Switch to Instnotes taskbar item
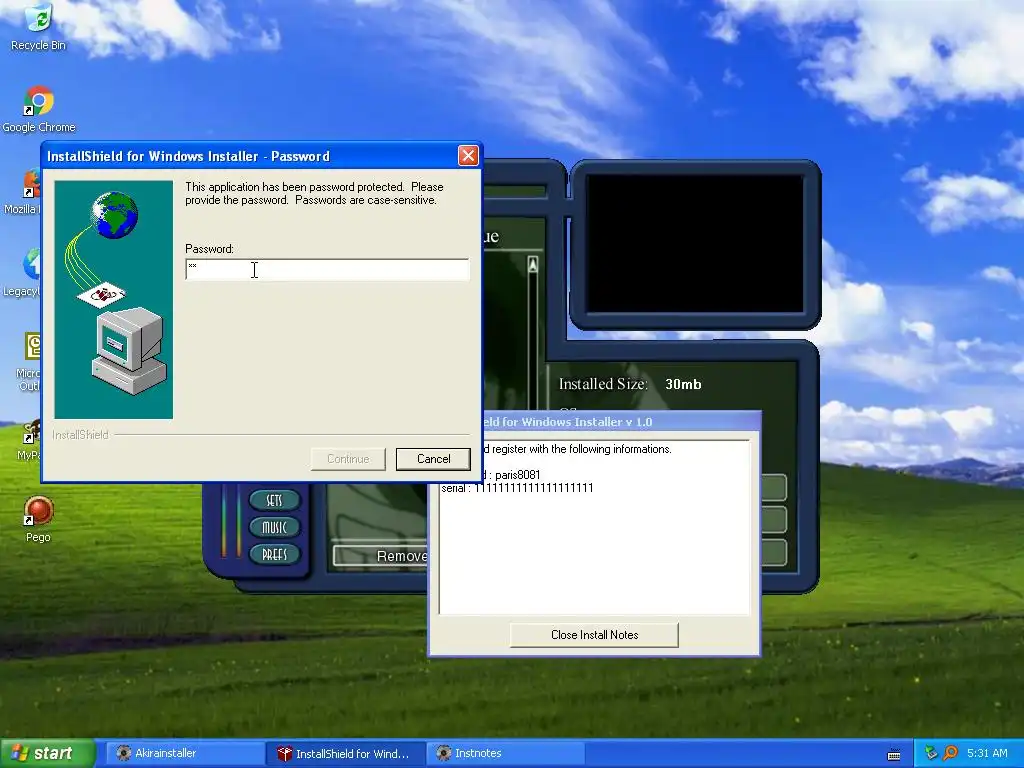 click(505, 754)
